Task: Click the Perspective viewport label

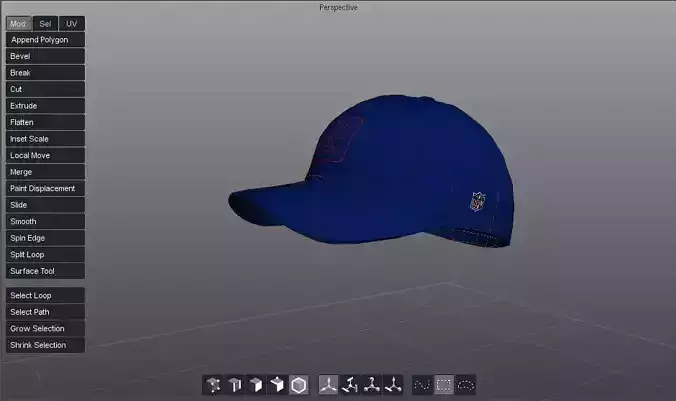Action: click(x=338, y=7)
